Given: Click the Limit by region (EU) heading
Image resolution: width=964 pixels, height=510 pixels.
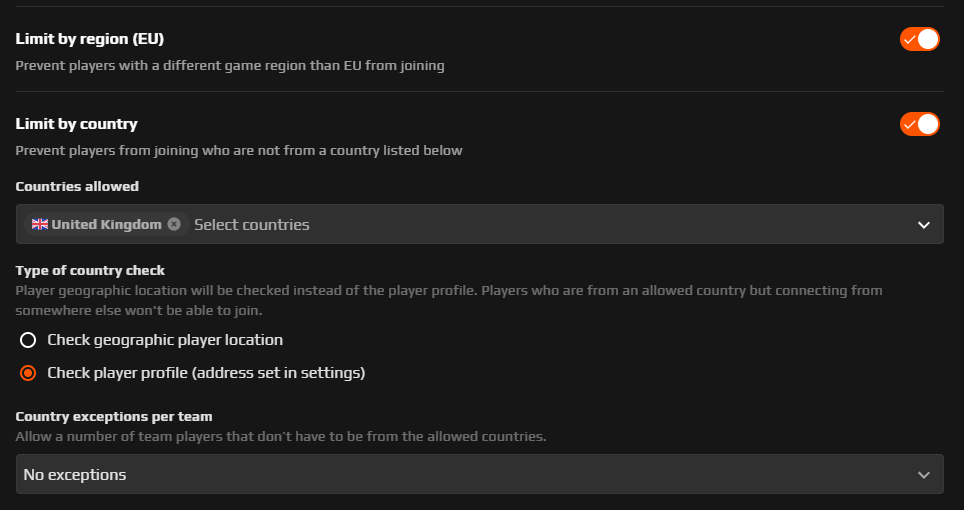Looking at the screenshot, I should point(90,39).
